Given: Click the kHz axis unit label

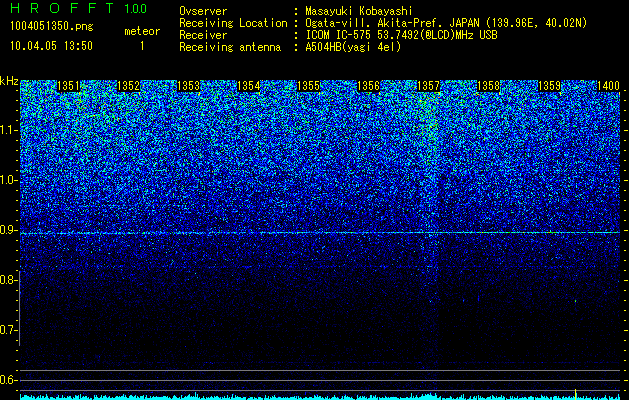Looking at the screenshot, I should 9,82.
